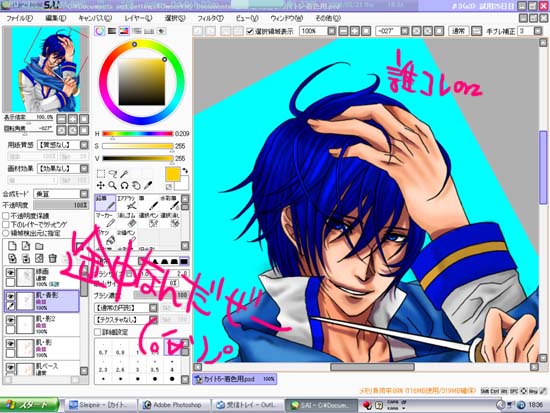Open the toolbar rotation angle dropdown

click(x=405, y=31)
